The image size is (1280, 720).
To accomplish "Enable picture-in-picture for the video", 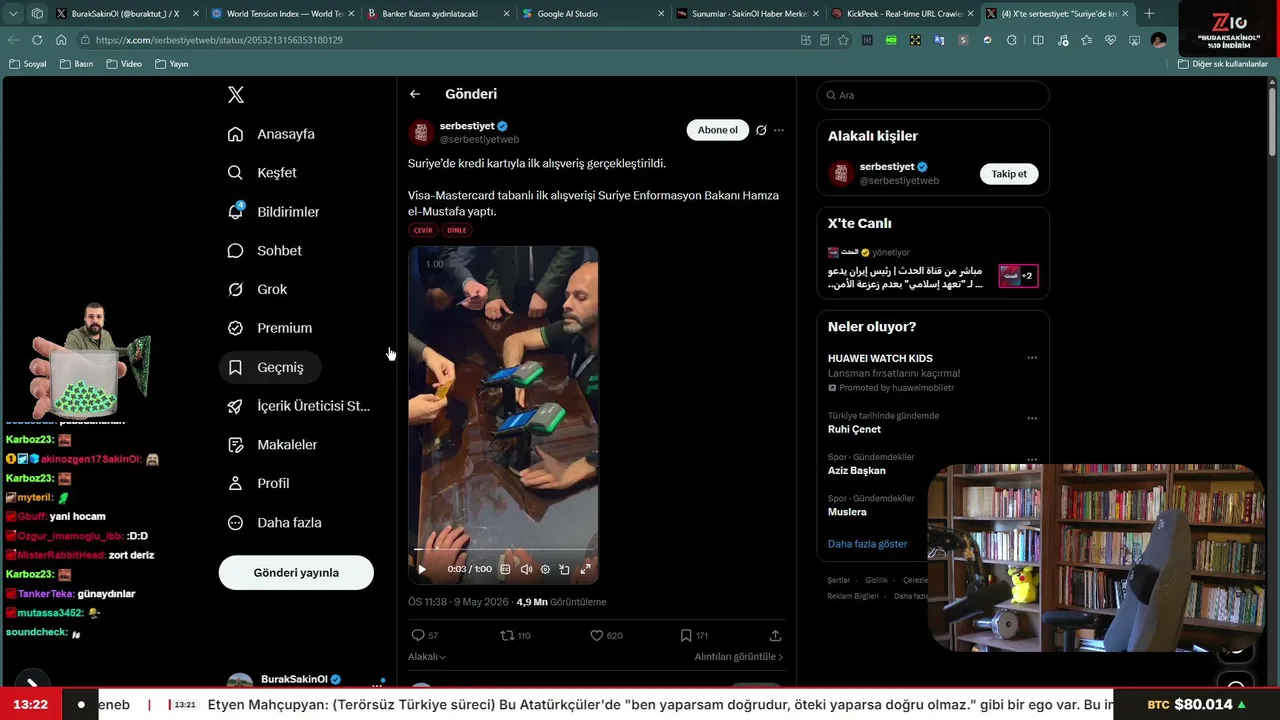I will click(x=565, y=569).
